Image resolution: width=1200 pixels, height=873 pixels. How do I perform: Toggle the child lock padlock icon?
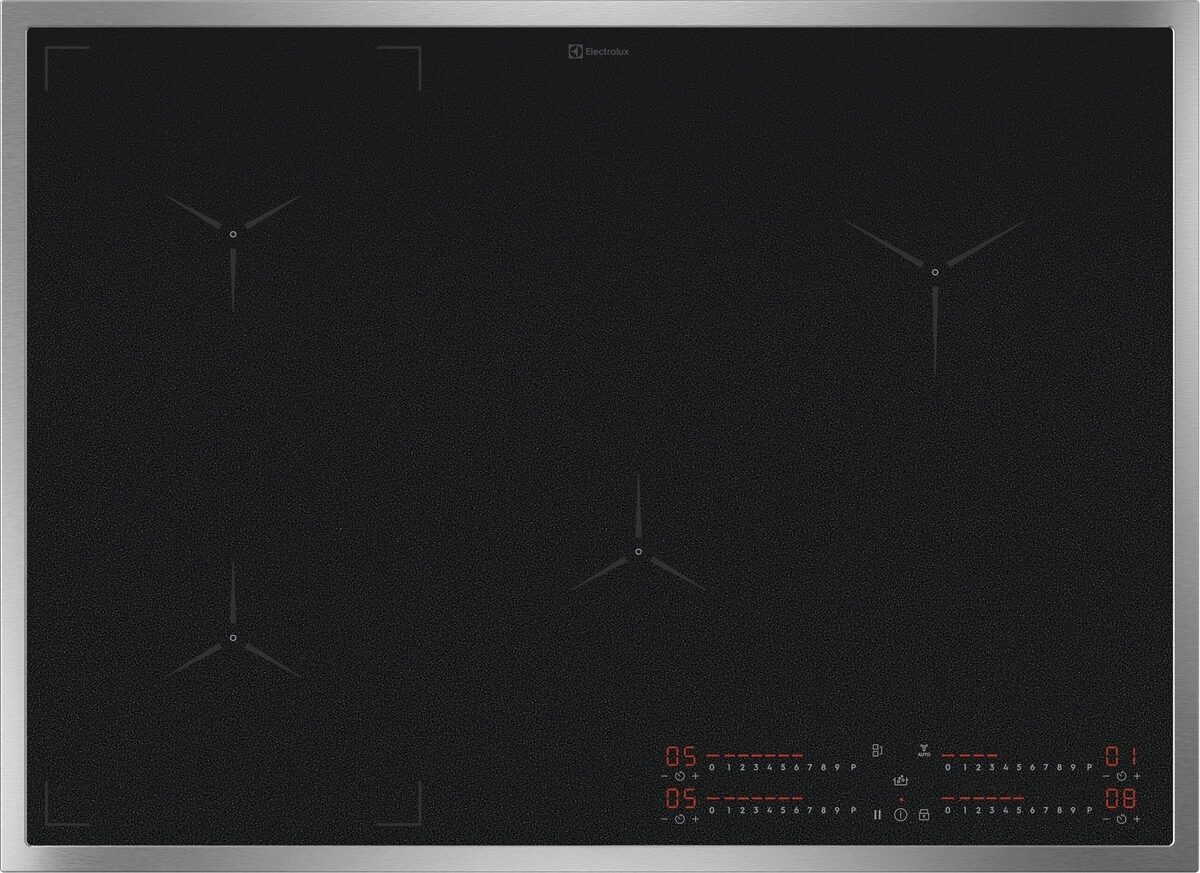click(x=924, y=815)
